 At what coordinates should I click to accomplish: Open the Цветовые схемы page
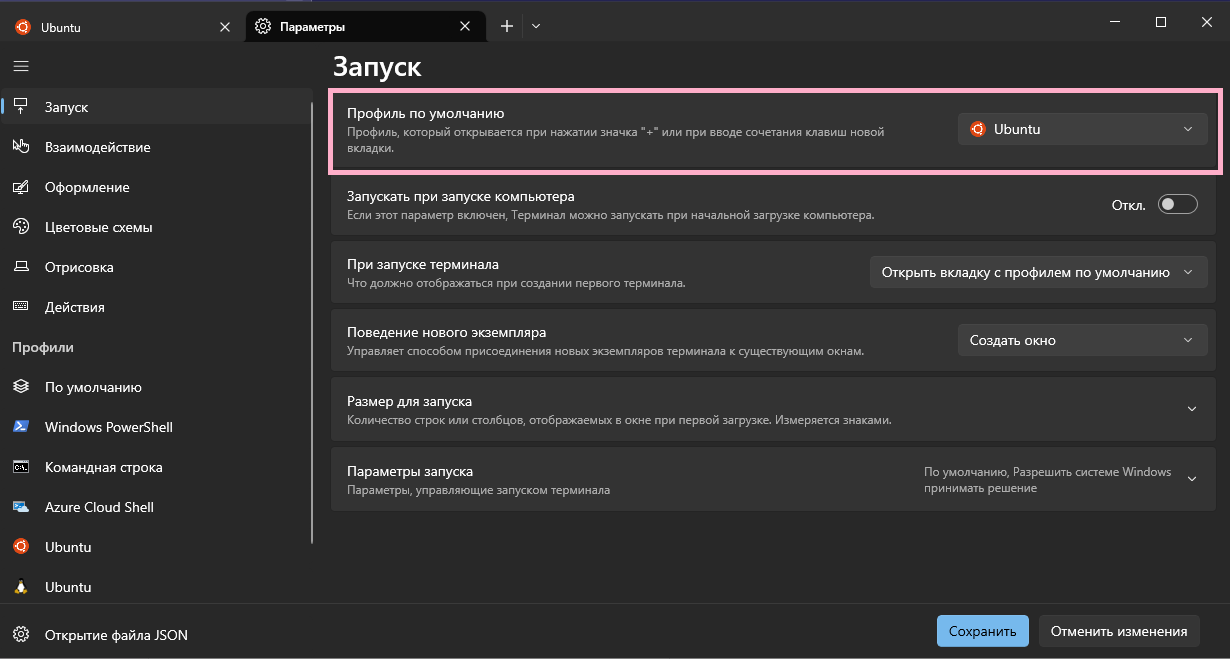[x=158, y=227]
